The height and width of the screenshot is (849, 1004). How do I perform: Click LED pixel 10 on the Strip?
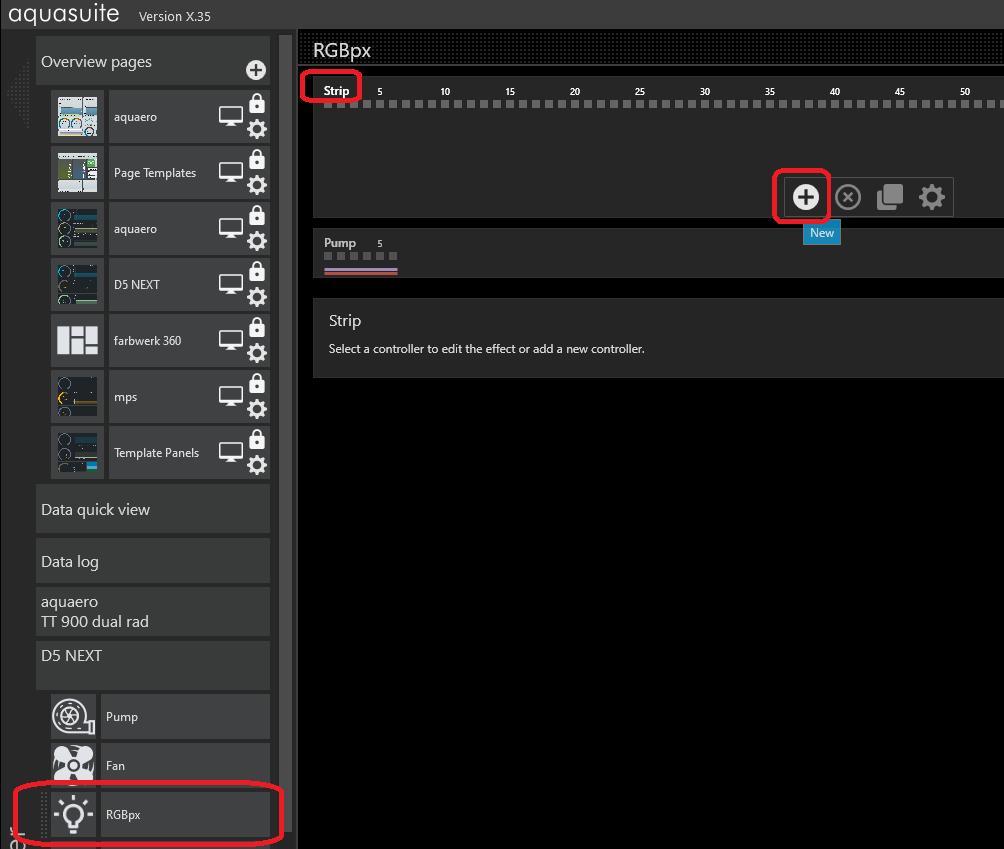click(x=445, y=104)
